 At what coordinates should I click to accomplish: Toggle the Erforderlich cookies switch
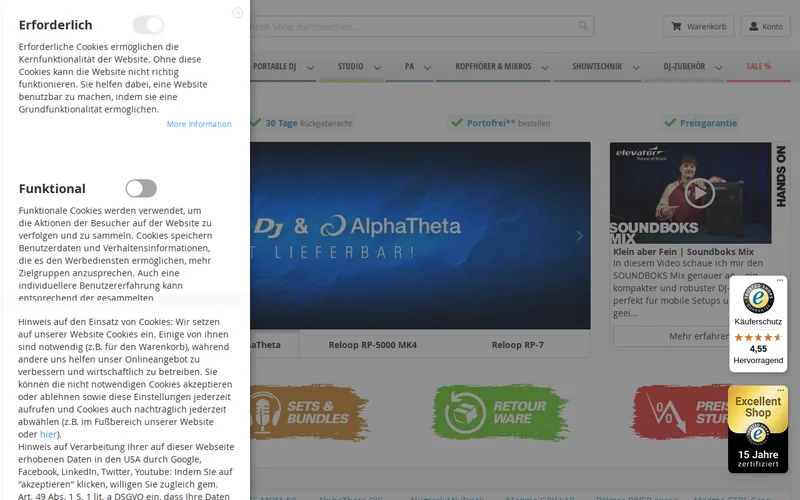[x=148, y=24]
